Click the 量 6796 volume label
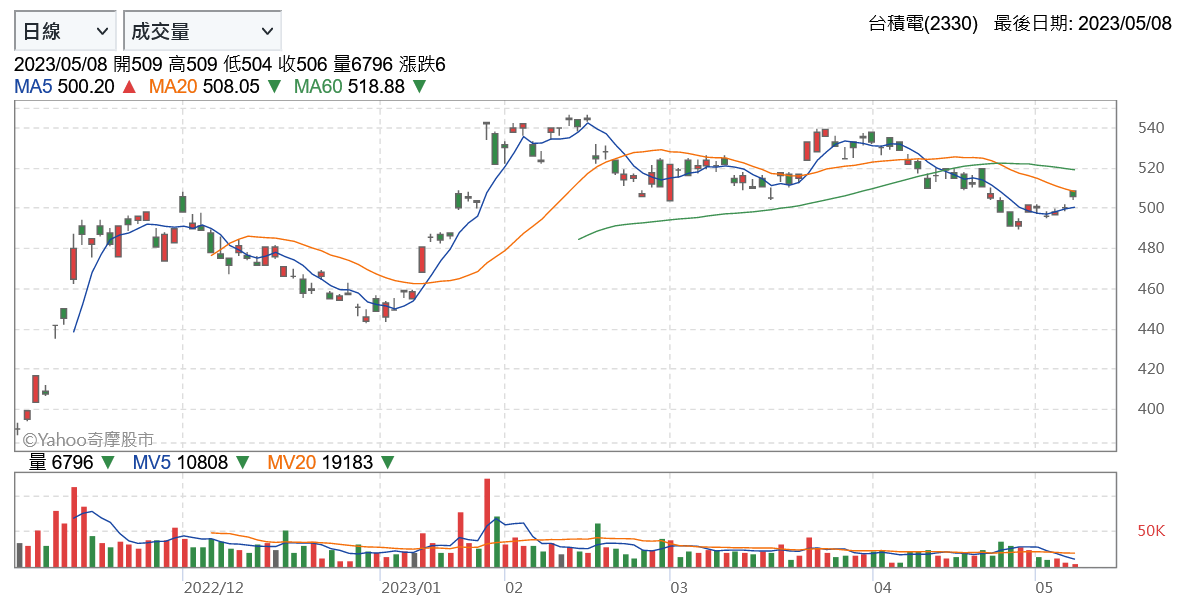 61,462
